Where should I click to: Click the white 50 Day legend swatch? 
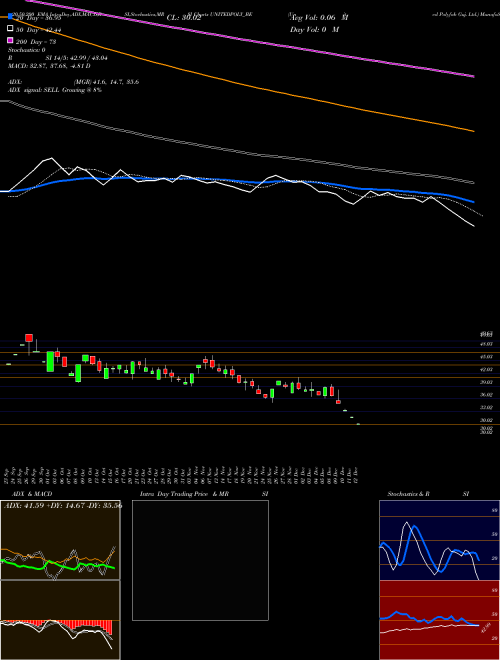point(11,29)
